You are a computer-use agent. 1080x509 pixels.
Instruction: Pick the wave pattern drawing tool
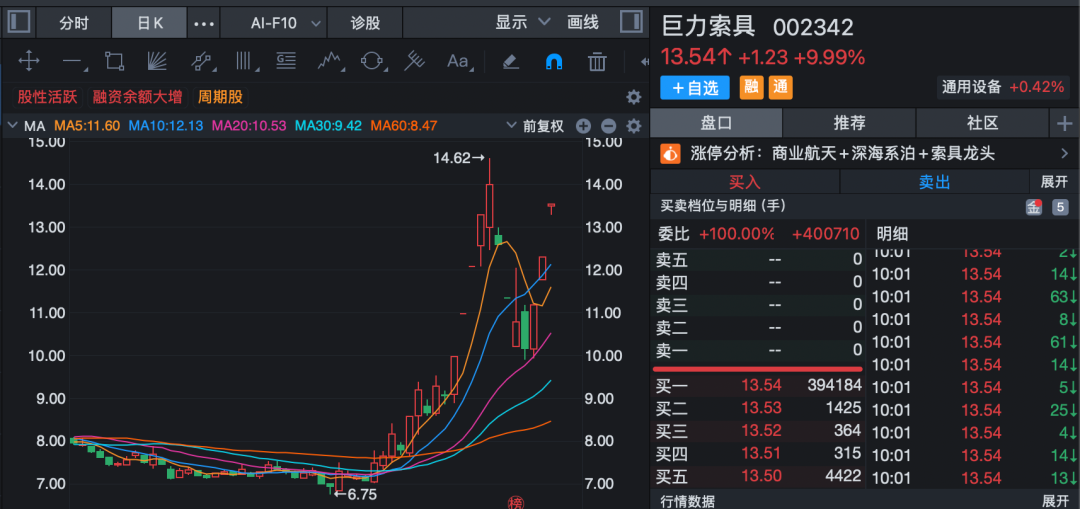pyautogui.click(x=330, y=62)
